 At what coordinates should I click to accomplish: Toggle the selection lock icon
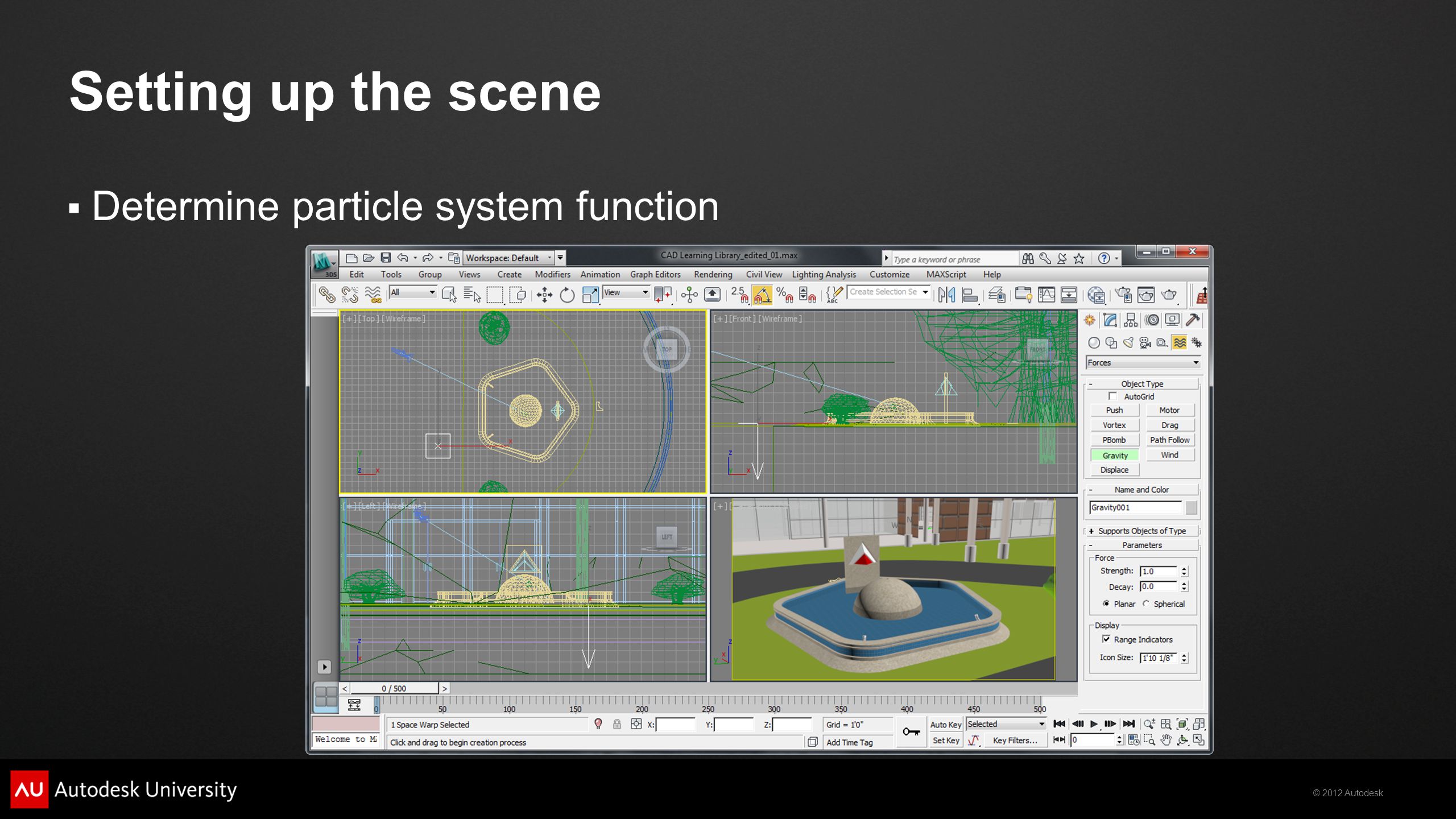(617, 724)
